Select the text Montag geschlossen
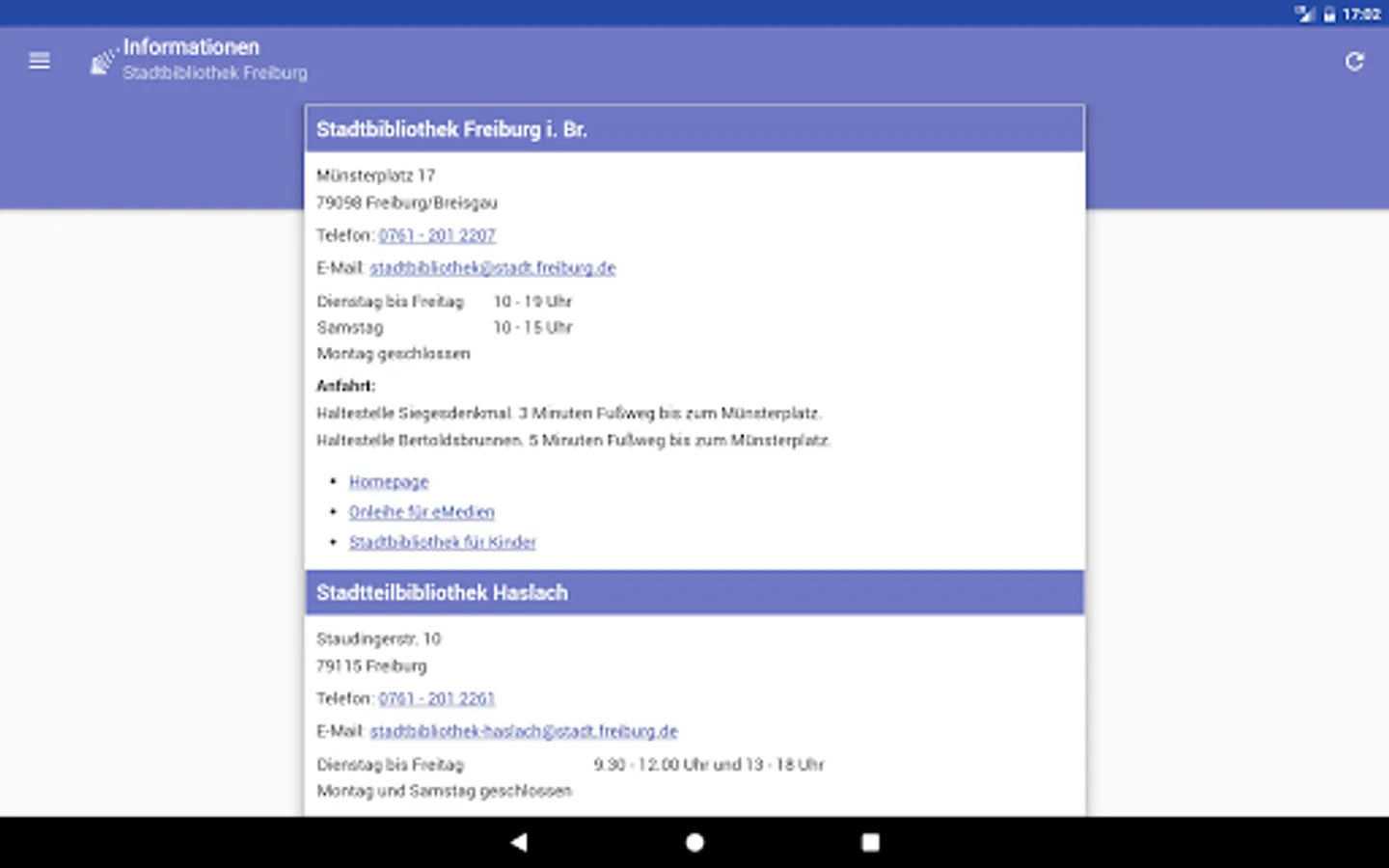The width and height of the screenshot is (1389, 868). click(394, 354)
